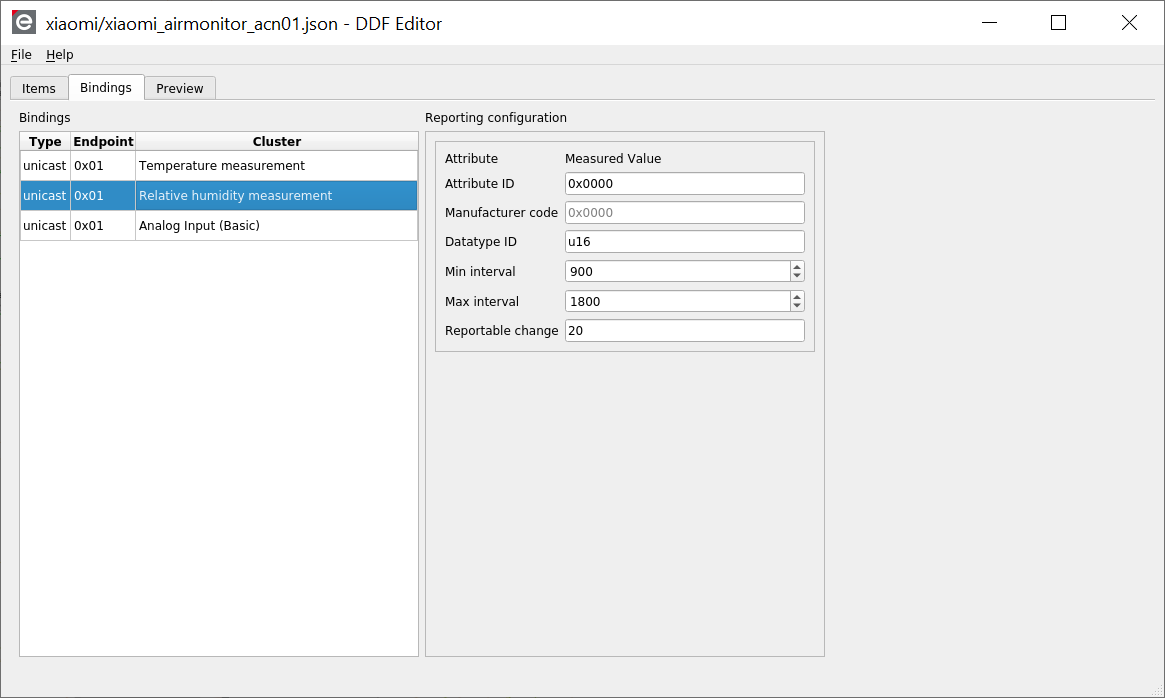Click the Cluster column header
Viewport: 1165px width, 698px height.
[x=276, y=142]
